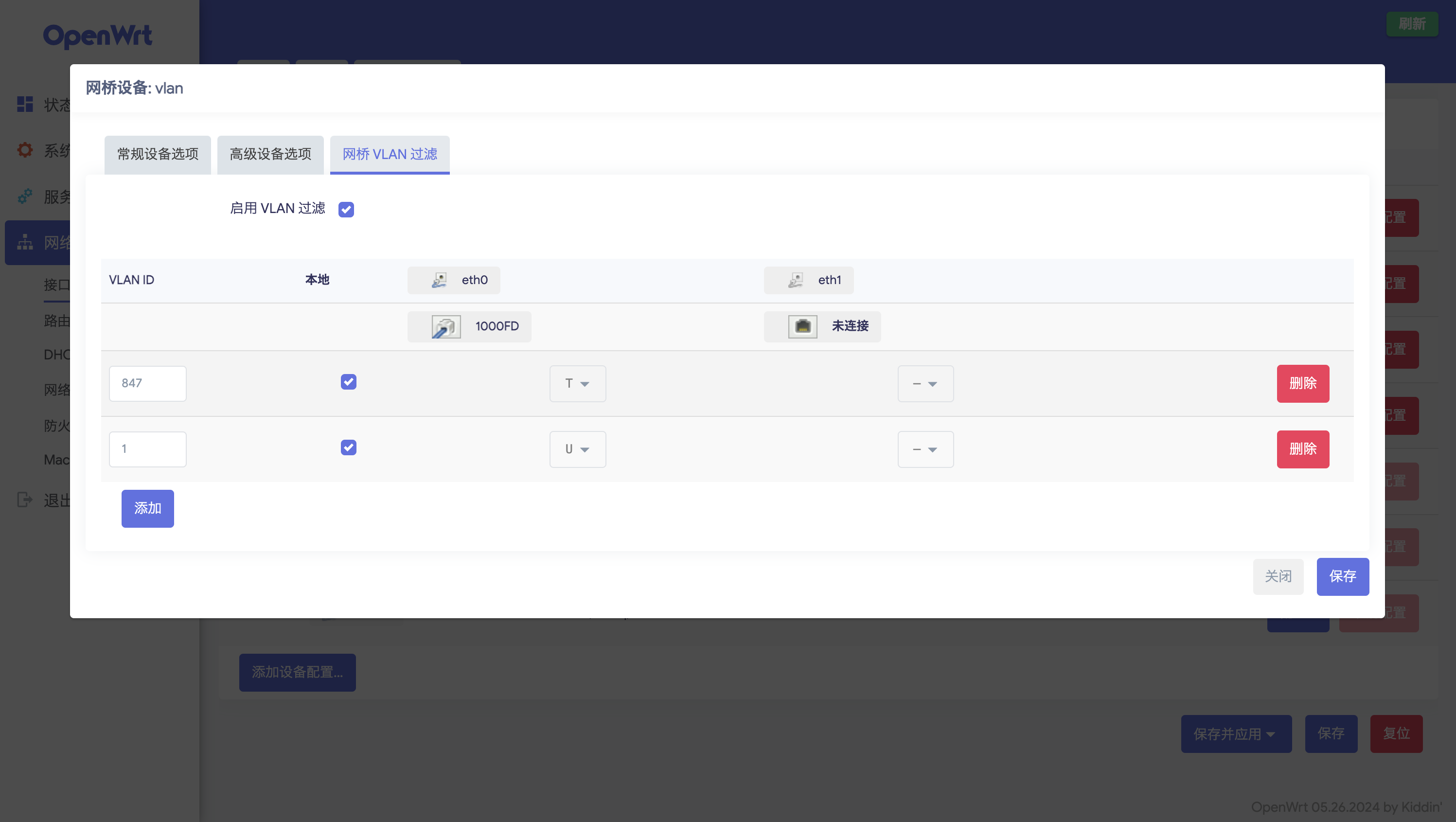This screenshot has width=1456, height=822.
Task: Open eth1 tagging dropdown for VLAN 1
Action: [926, 449]
